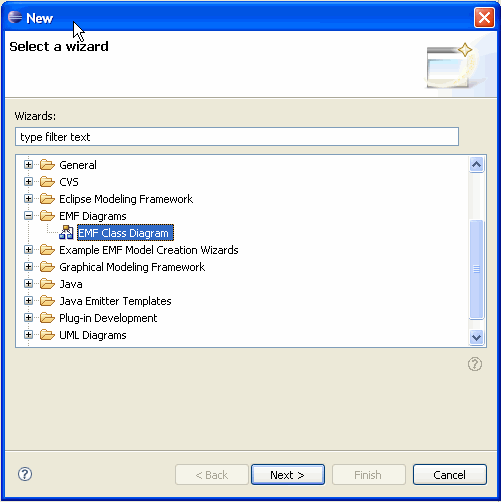Expand the Plug-in Development category
This screenshot has width=501, height=502.
click(28, 318)
